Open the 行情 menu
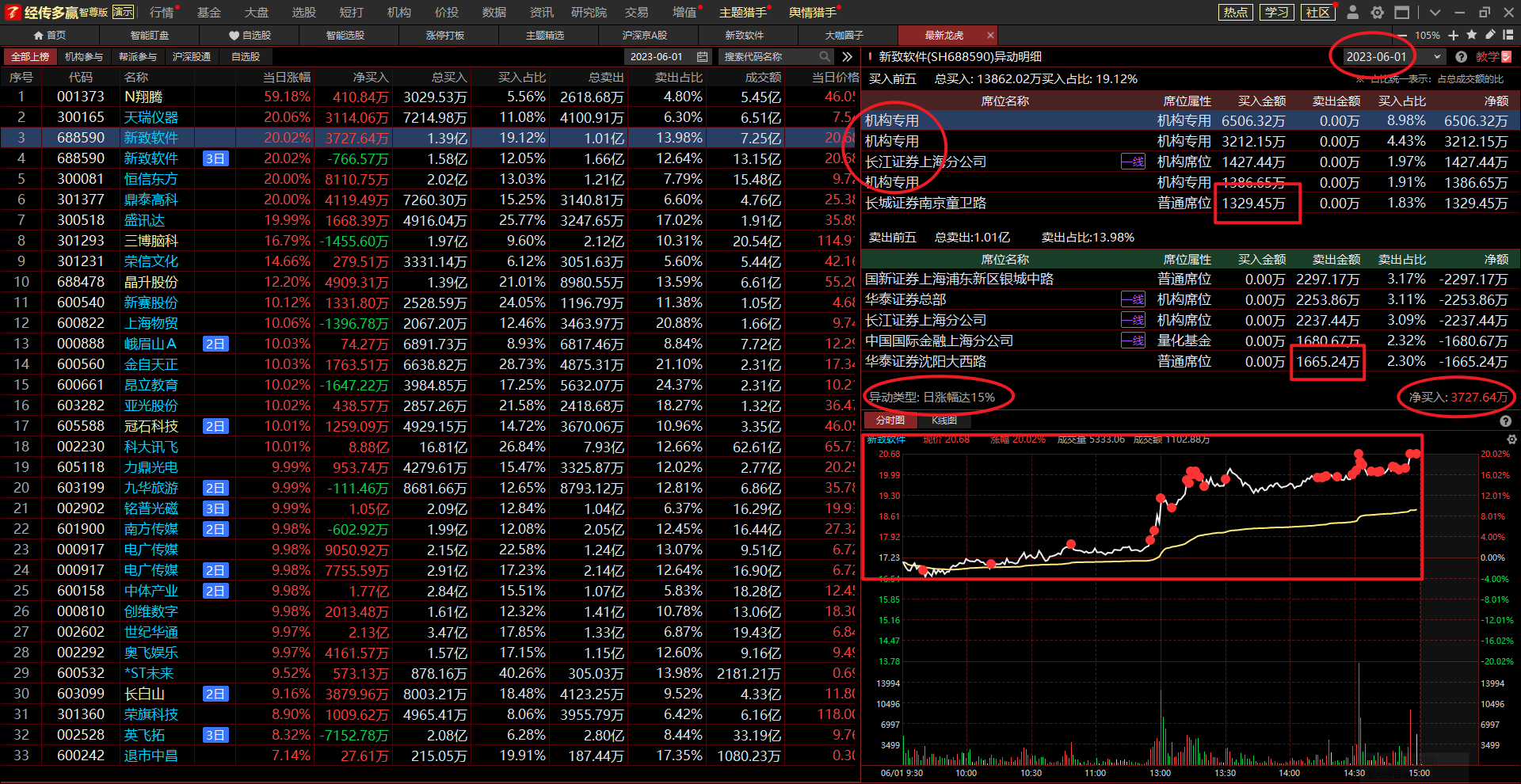The image size is (1521, 784). (x=162, y=12)
